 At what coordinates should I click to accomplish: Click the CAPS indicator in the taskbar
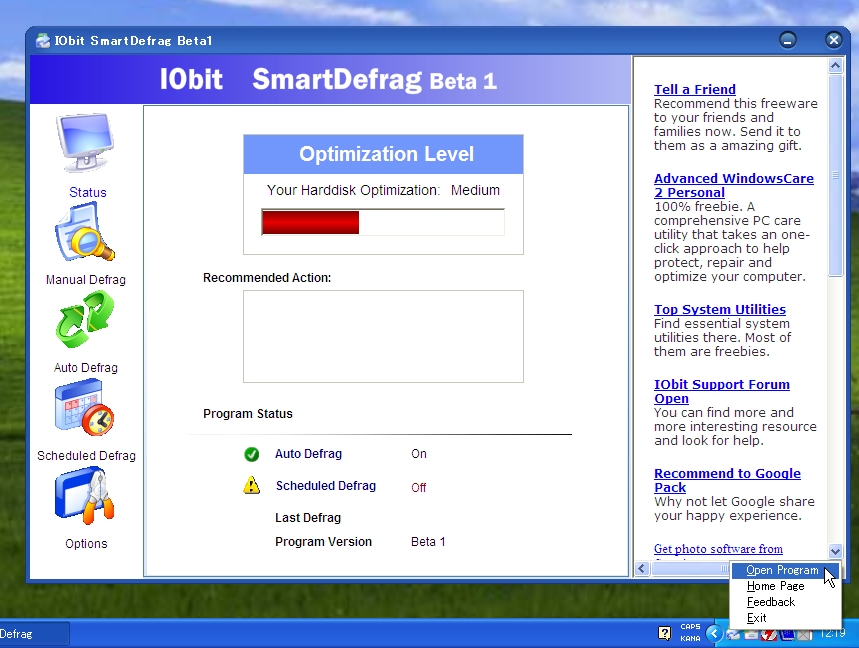coord(690,627)
